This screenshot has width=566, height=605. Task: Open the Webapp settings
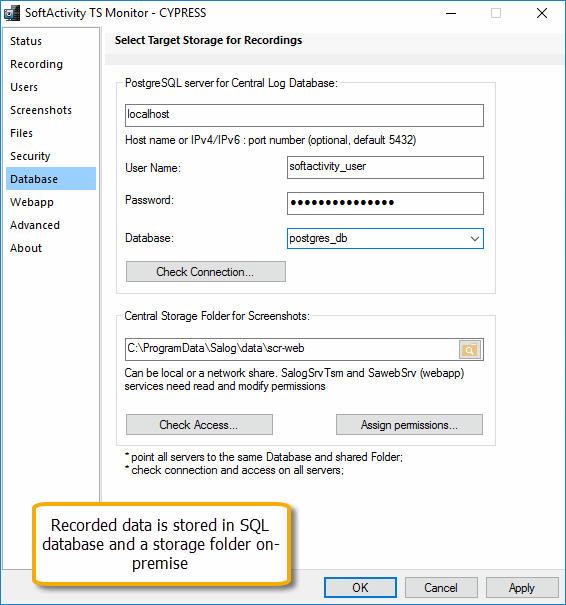[x=32, y=202]
